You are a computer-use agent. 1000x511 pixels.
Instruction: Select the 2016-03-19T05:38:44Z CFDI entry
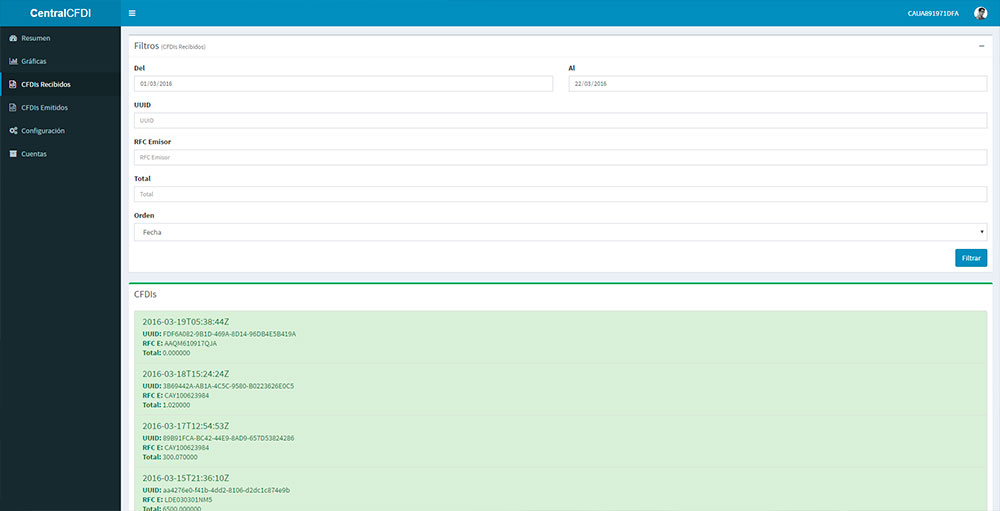[561, 337]
